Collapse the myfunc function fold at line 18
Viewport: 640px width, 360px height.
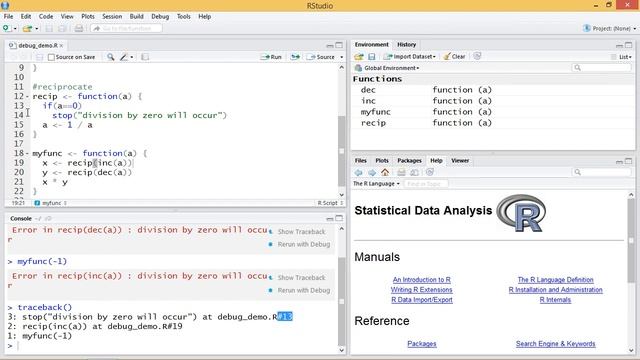[x=27, y=153]
